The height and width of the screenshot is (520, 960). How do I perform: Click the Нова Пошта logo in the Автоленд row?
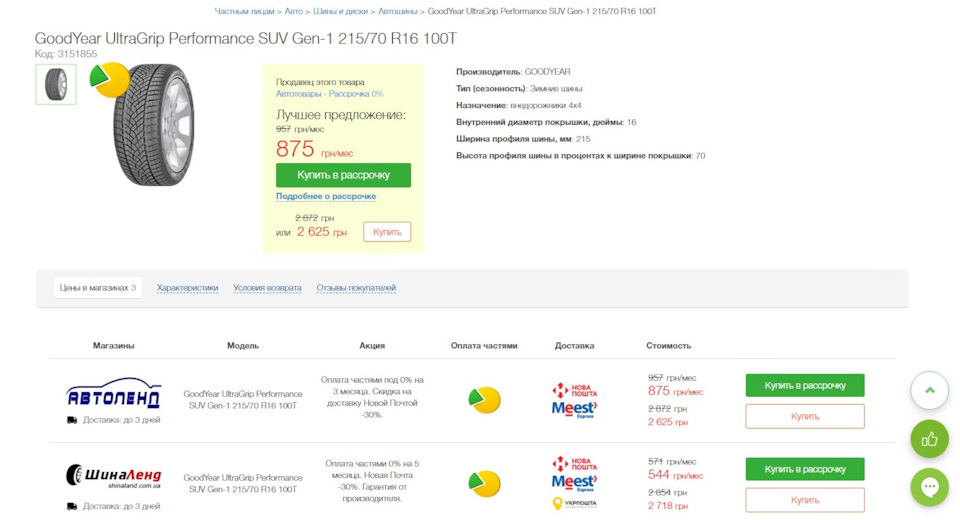[574, 390]
